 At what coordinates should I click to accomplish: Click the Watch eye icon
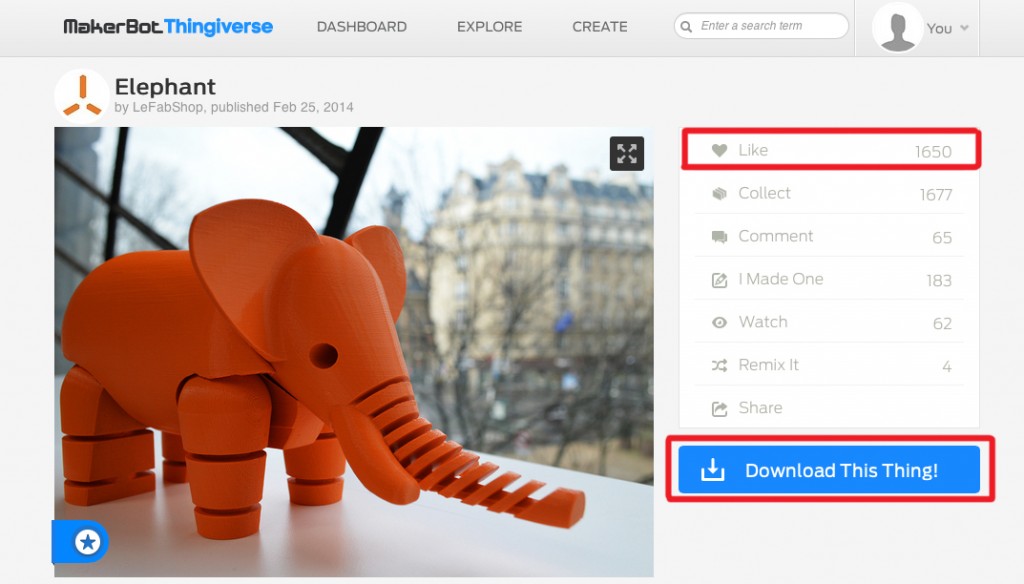pos(719,323)
